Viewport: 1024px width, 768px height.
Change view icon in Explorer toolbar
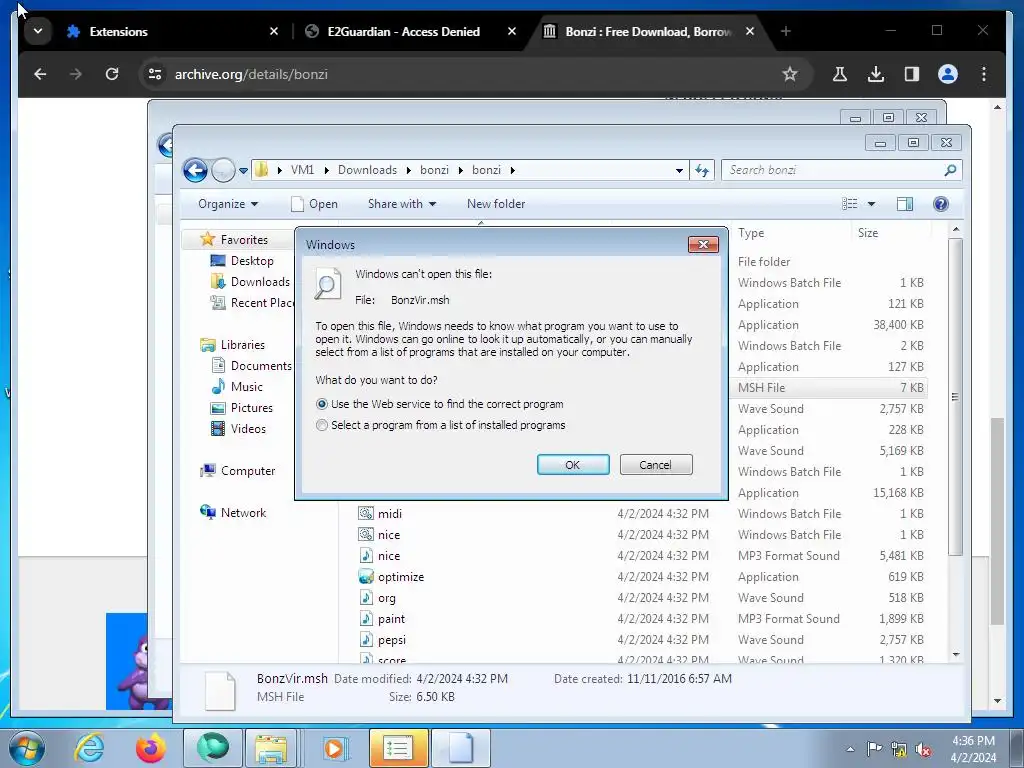(850, 204)
